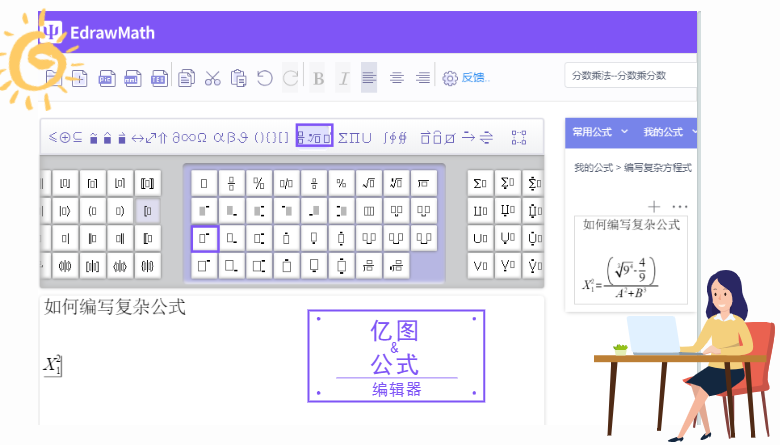Open settings gear icon
This screenshot has width=780, height=445.
450,78
